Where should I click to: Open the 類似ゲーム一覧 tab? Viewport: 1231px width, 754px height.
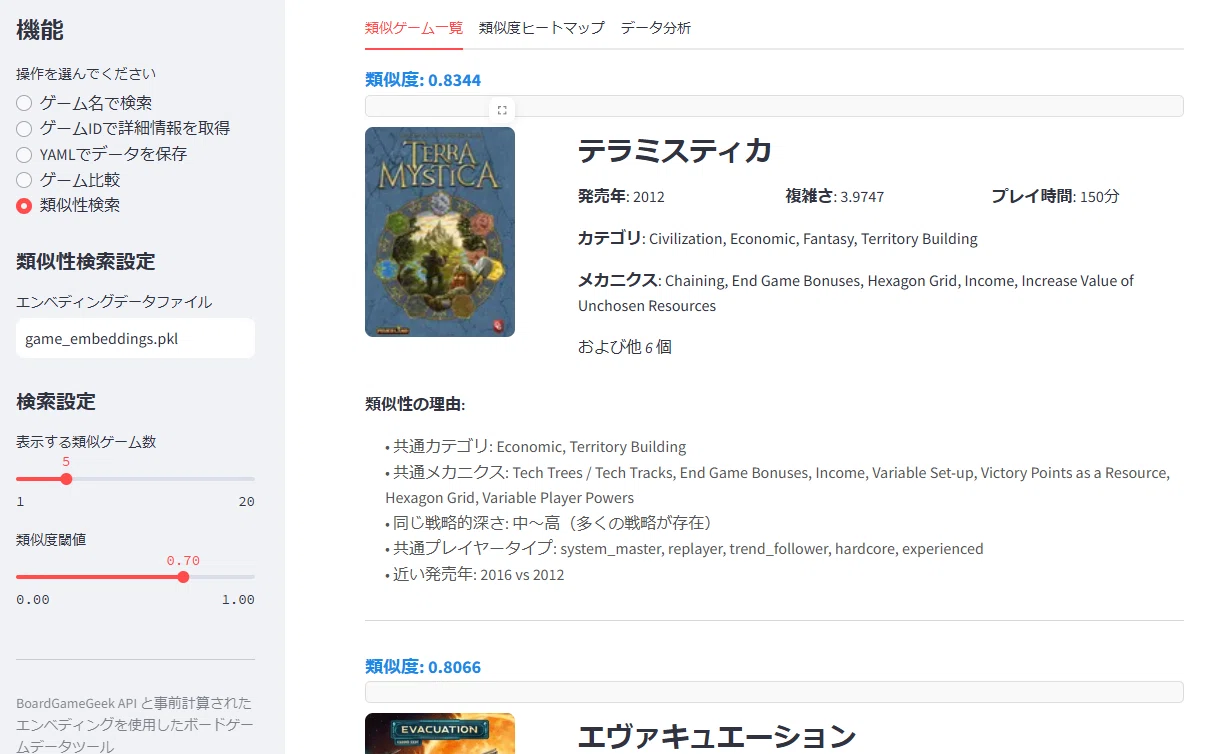tap(414, 28)
